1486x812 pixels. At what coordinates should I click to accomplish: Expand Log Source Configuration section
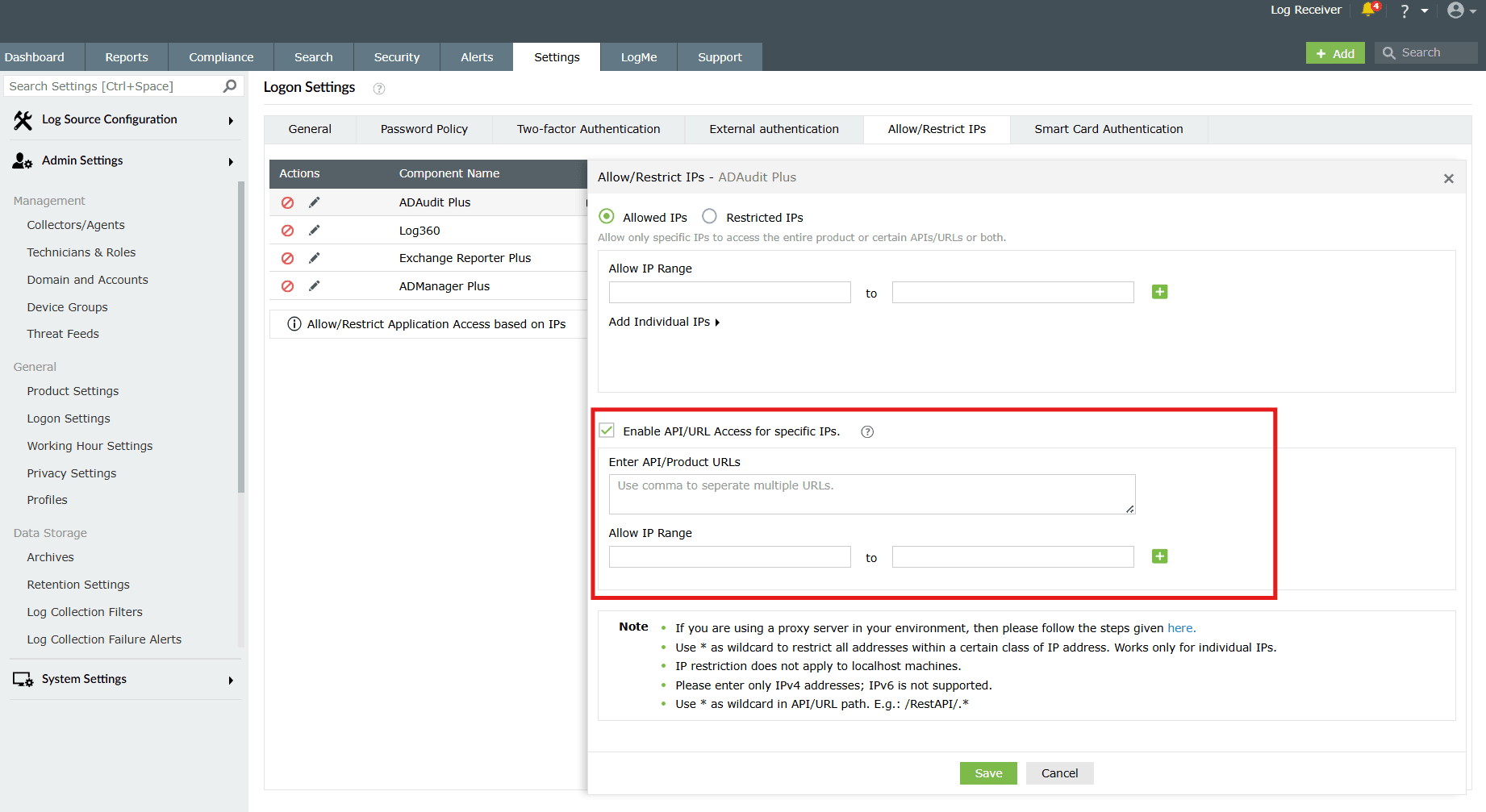click(231, 121)
